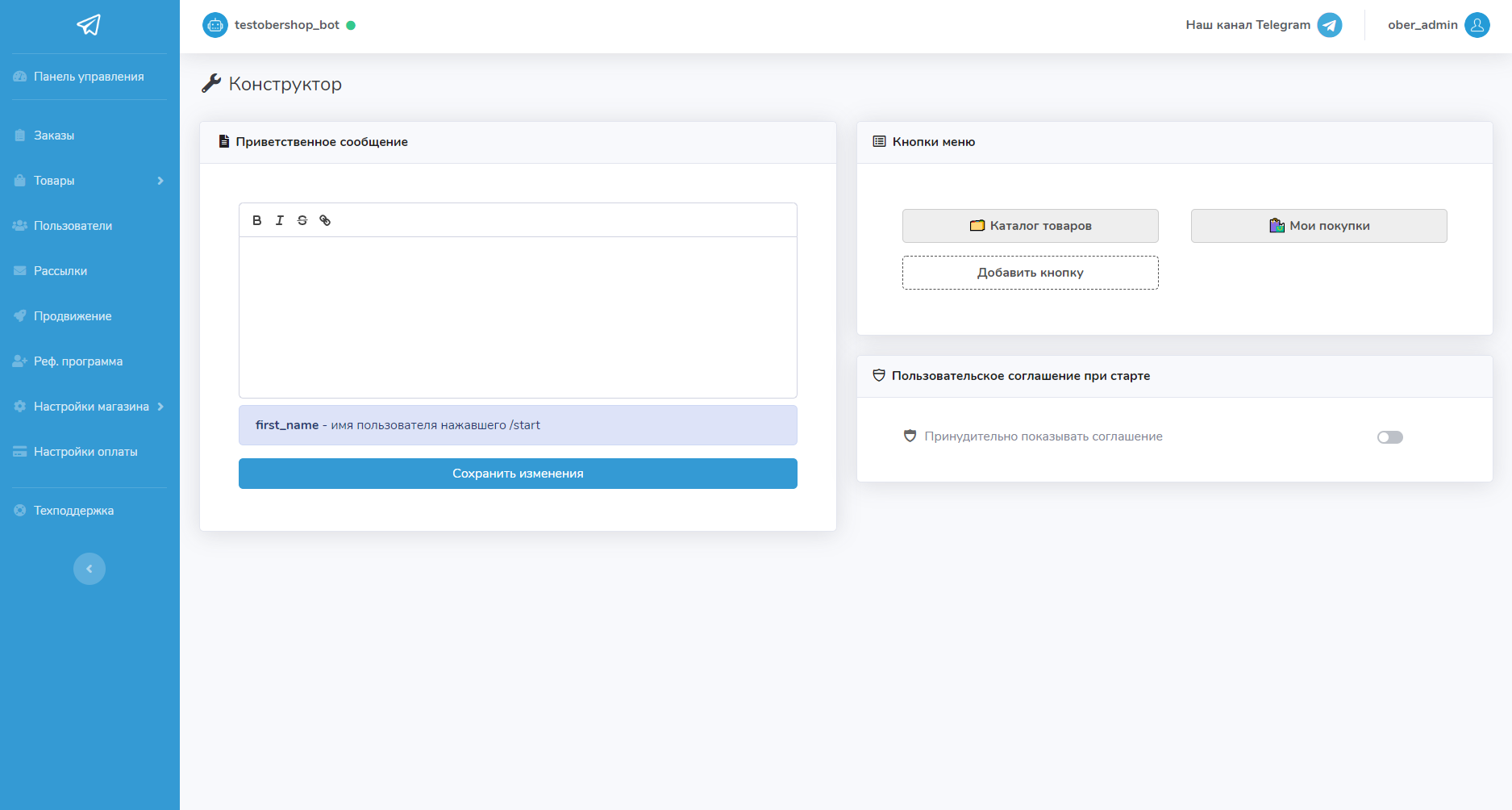The image size is (1512, 810).
Task: Click the testobershop_bot robot icon
Action: click(x=215, y=25)
